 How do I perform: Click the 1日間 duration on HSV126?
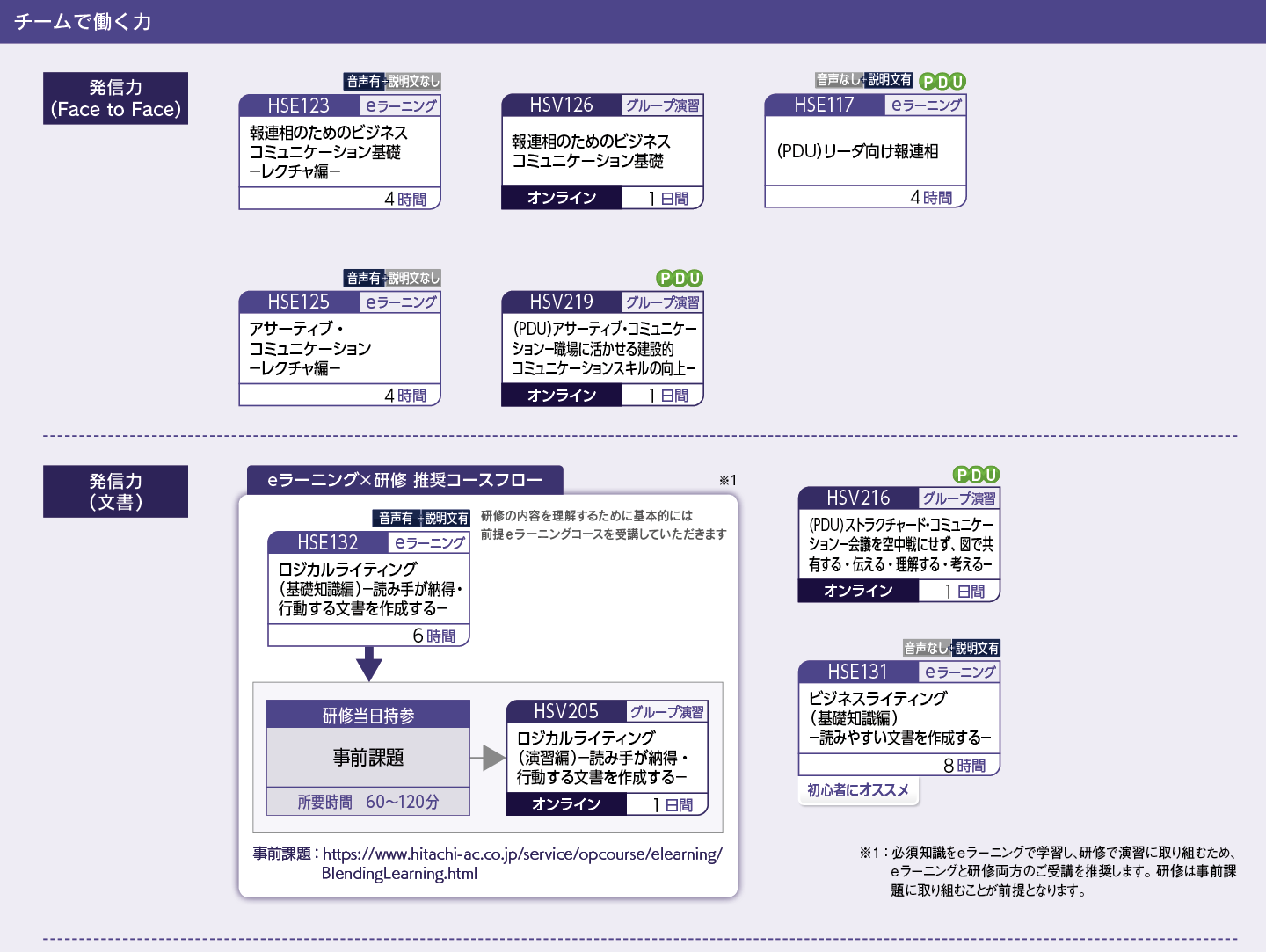(x=668, y=199)
